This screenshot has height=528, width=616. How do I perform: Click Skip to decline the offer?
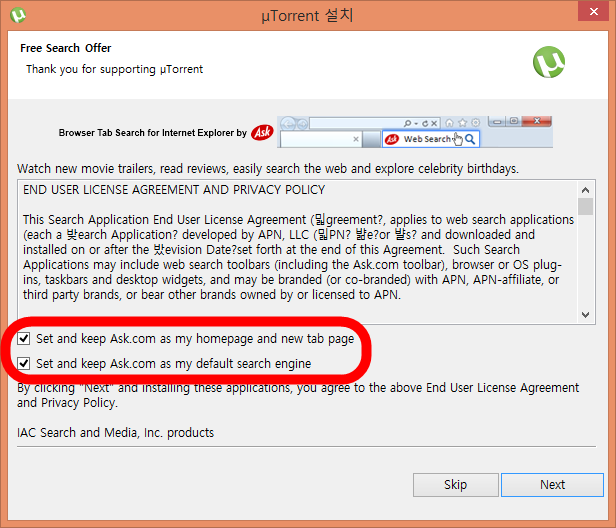pos(455,485)
